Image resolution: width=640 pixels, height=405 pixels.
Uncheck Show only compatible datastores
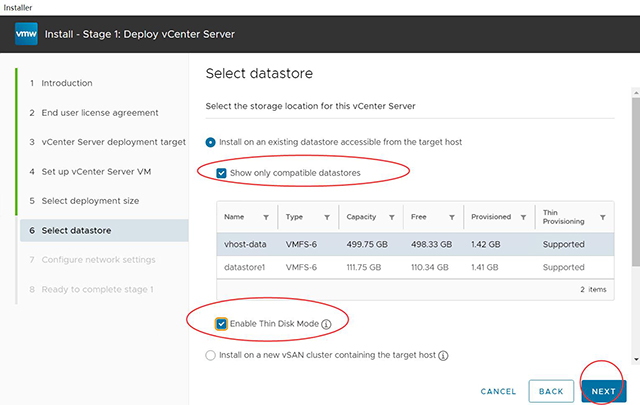[221, 173]
